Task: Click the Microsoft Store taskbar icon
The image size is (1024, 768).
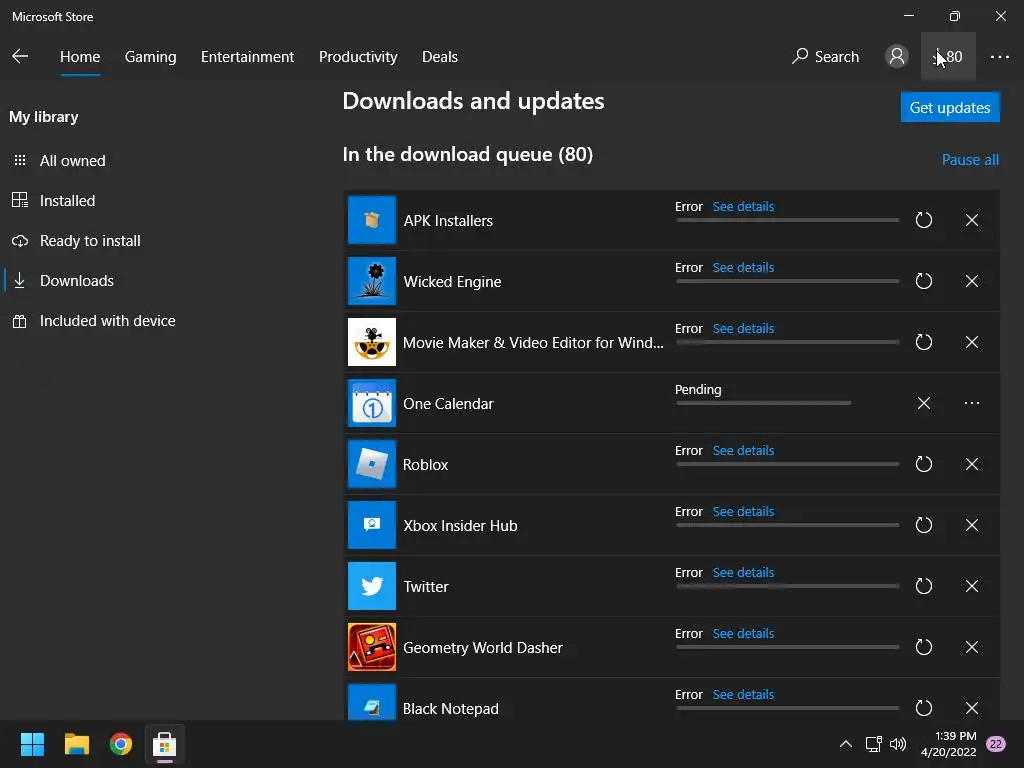Action: coord(165,744)
